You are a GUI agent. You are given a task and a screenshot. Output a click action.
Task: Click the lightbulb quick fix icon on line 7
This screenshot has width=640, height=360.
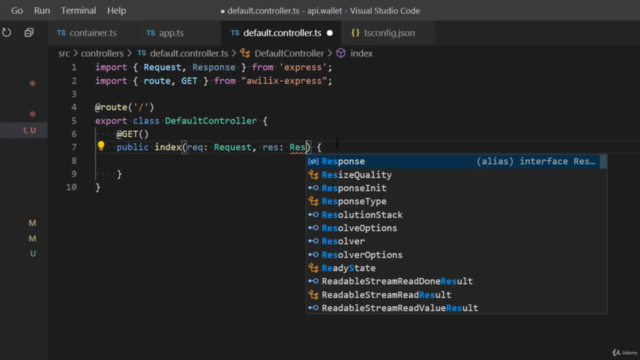pyautogui.click(x=101, y=146)
